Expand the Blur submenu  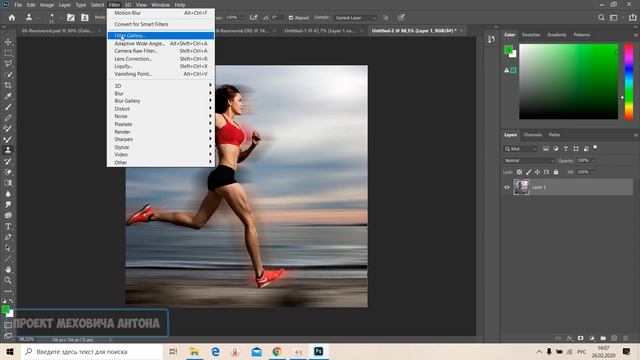click(x=161, y=93)
